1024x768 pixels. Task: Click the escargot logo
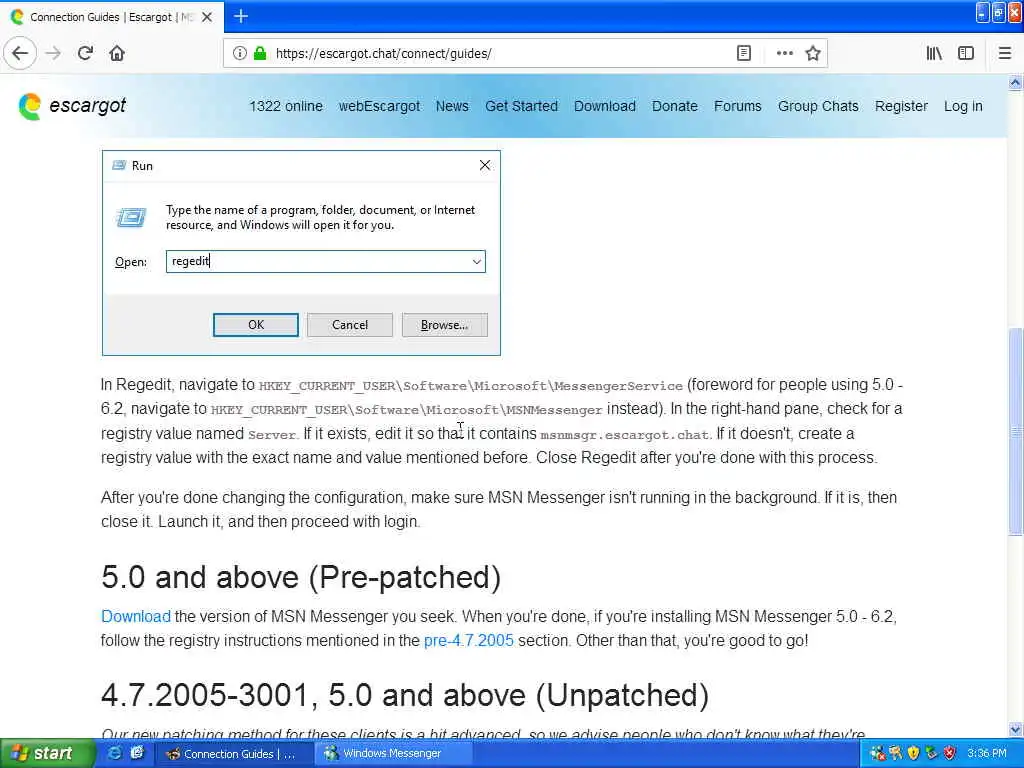tap(72, 106)
